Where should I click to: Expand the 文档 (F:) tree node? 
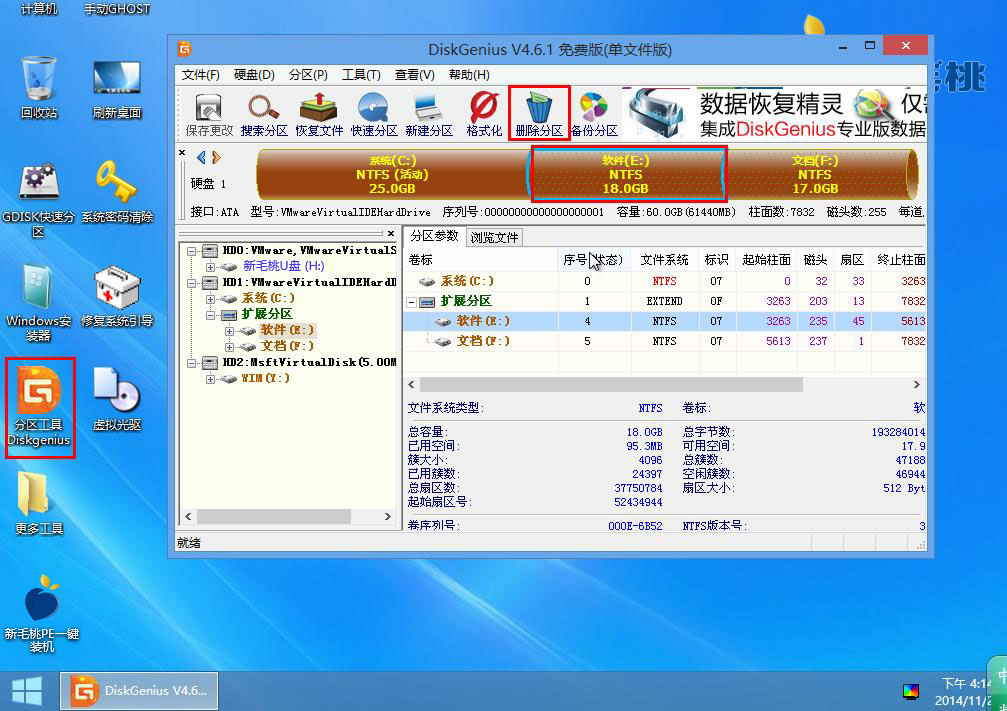pyautogui.click(x=229, y=347)
